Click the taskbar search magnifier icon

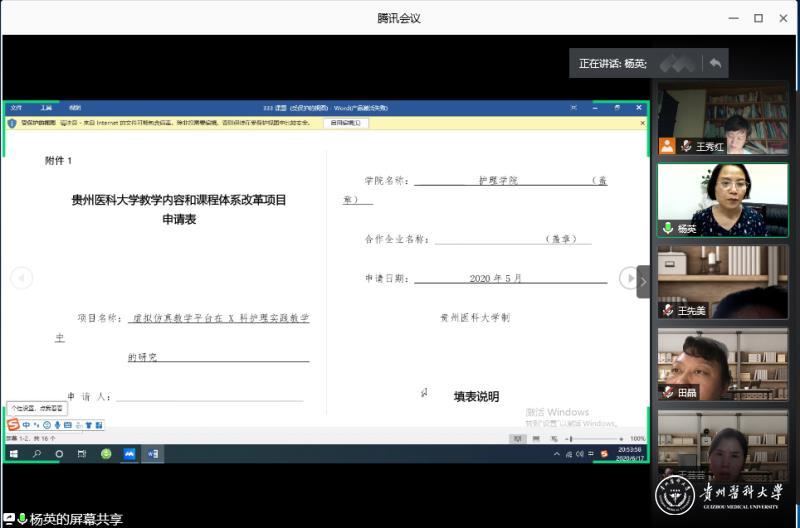pos(37,454)
